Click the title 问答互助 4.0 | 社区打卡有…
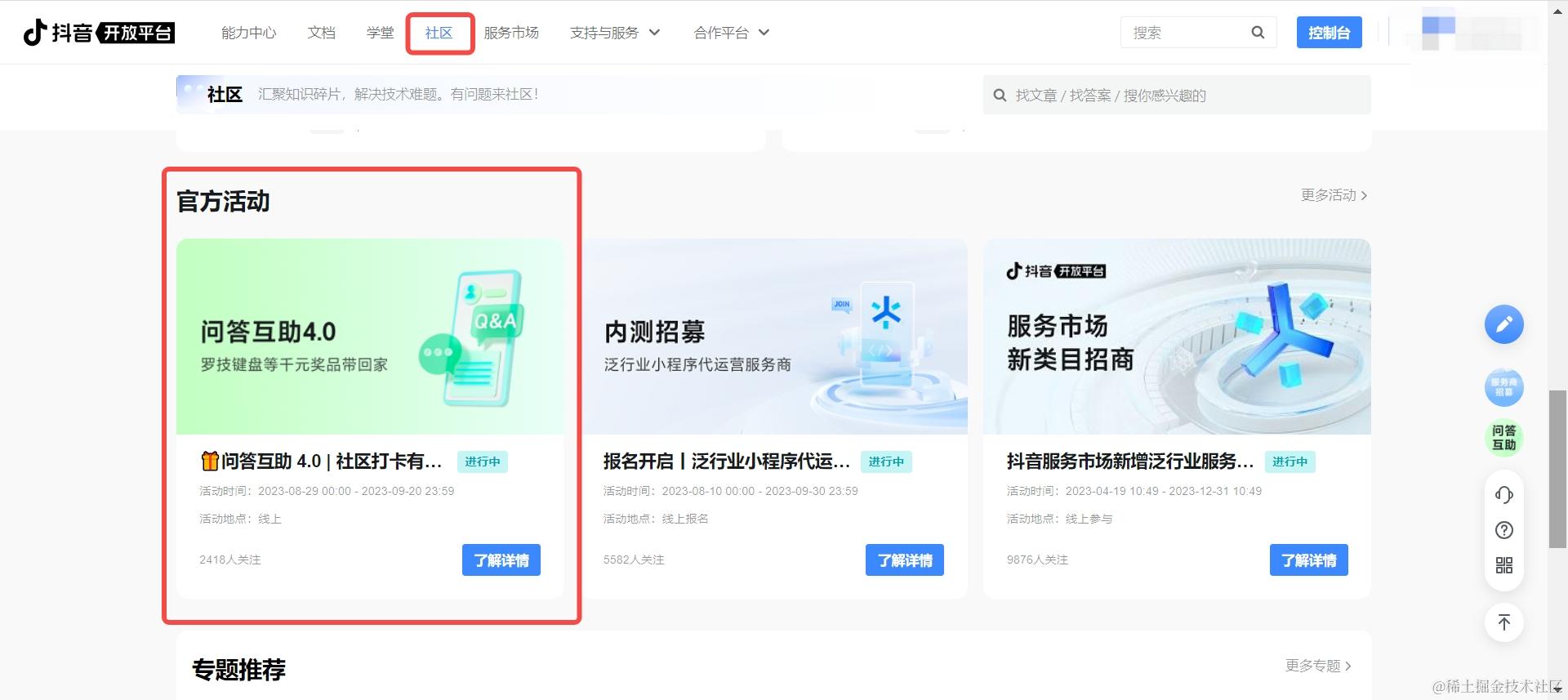Viewport: 1568px width, 700px height. (321, 461)
